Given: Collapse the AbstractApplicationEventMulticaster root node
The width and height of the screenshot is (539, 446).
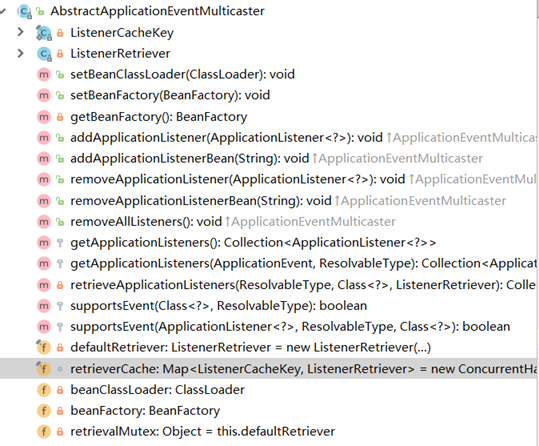Looking at the screenshot, I should point(3,11).
